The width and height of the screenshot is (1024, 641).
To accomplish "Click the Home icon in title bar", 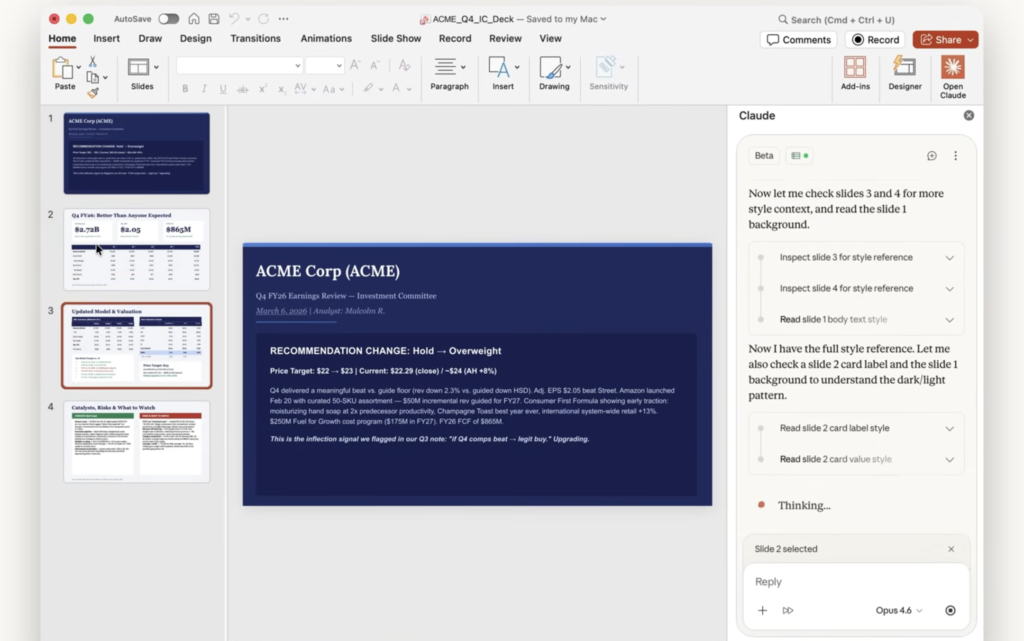I will 194,19.
